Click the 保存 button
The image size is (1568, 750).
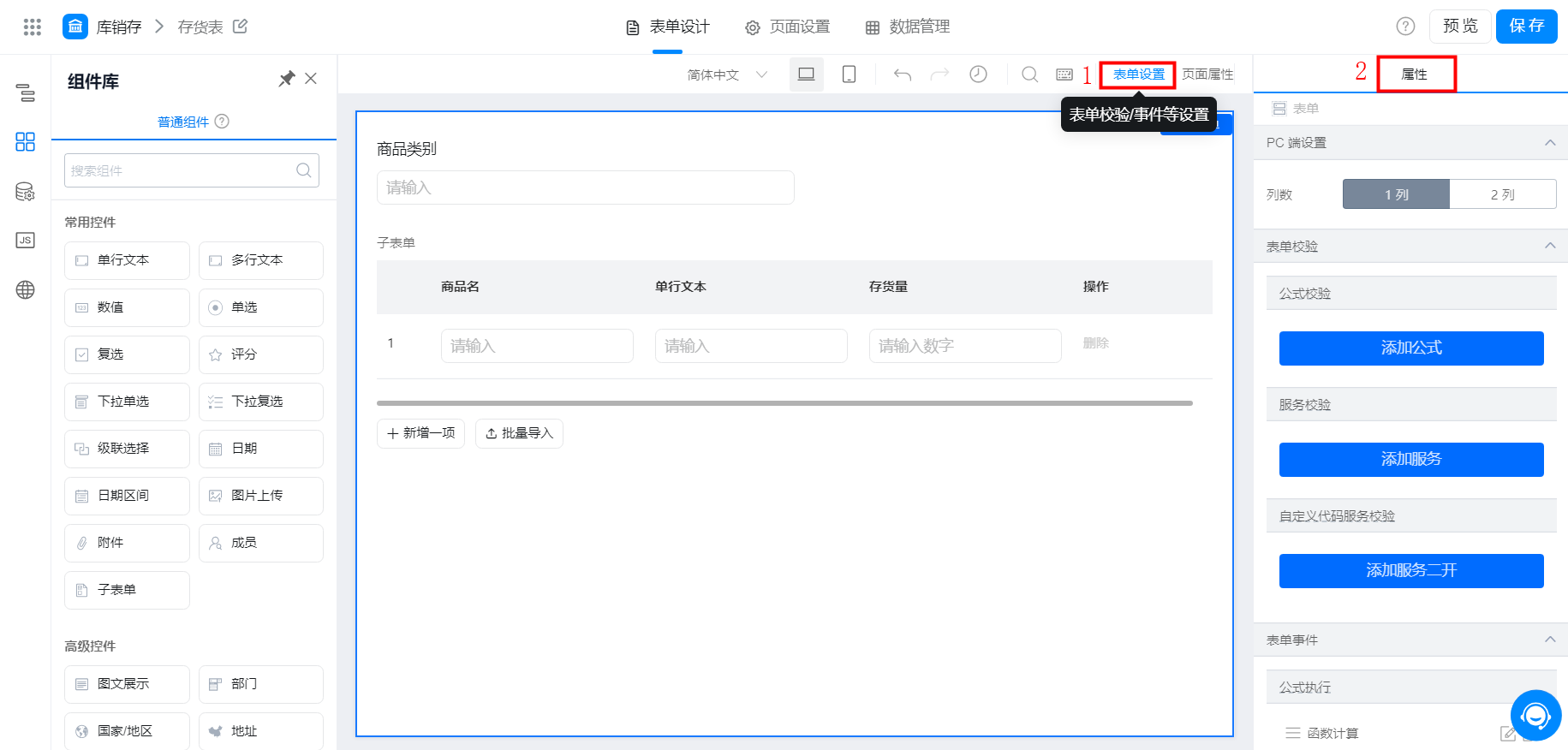click(1527, 27)
